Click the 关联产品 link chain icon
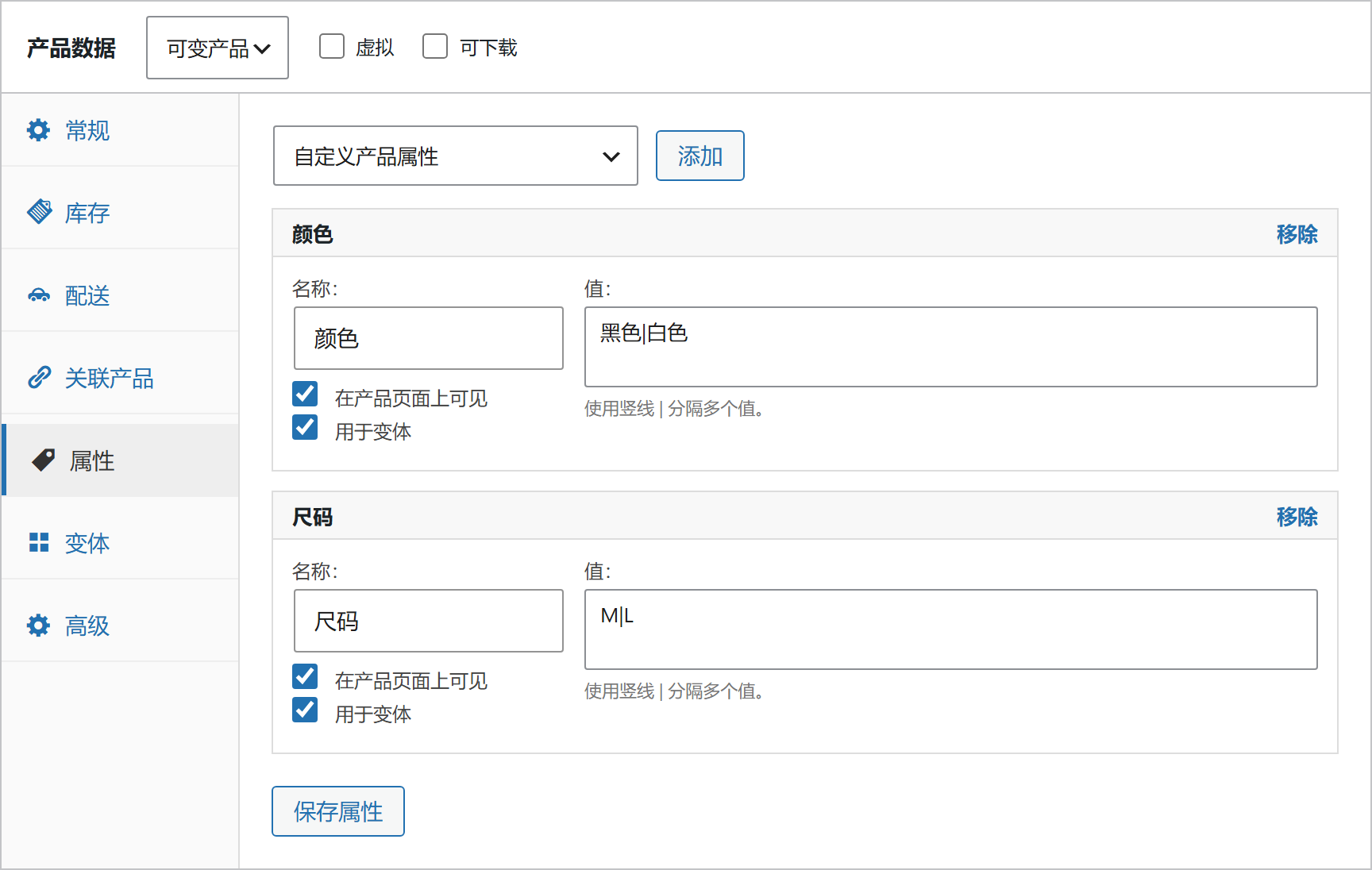1372x870 pixels. click(39, 378)
